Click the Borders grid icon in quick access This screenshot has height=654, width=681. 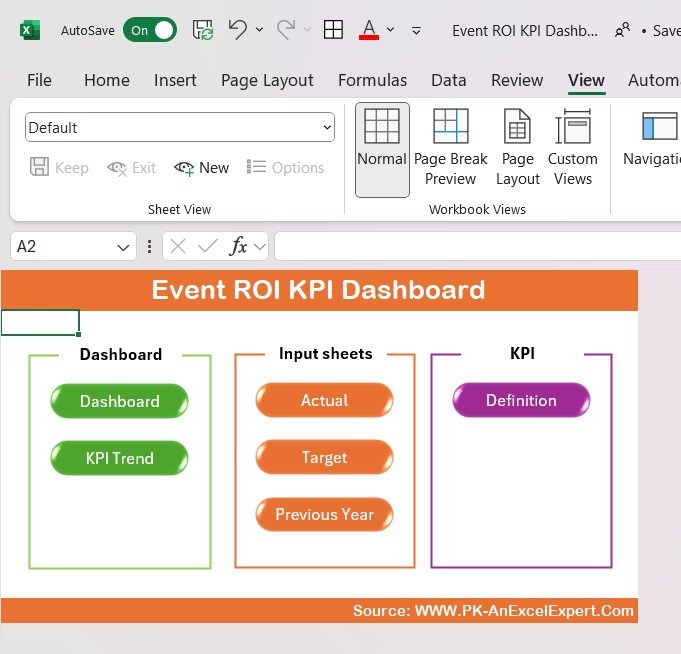(x=333, y=30)
